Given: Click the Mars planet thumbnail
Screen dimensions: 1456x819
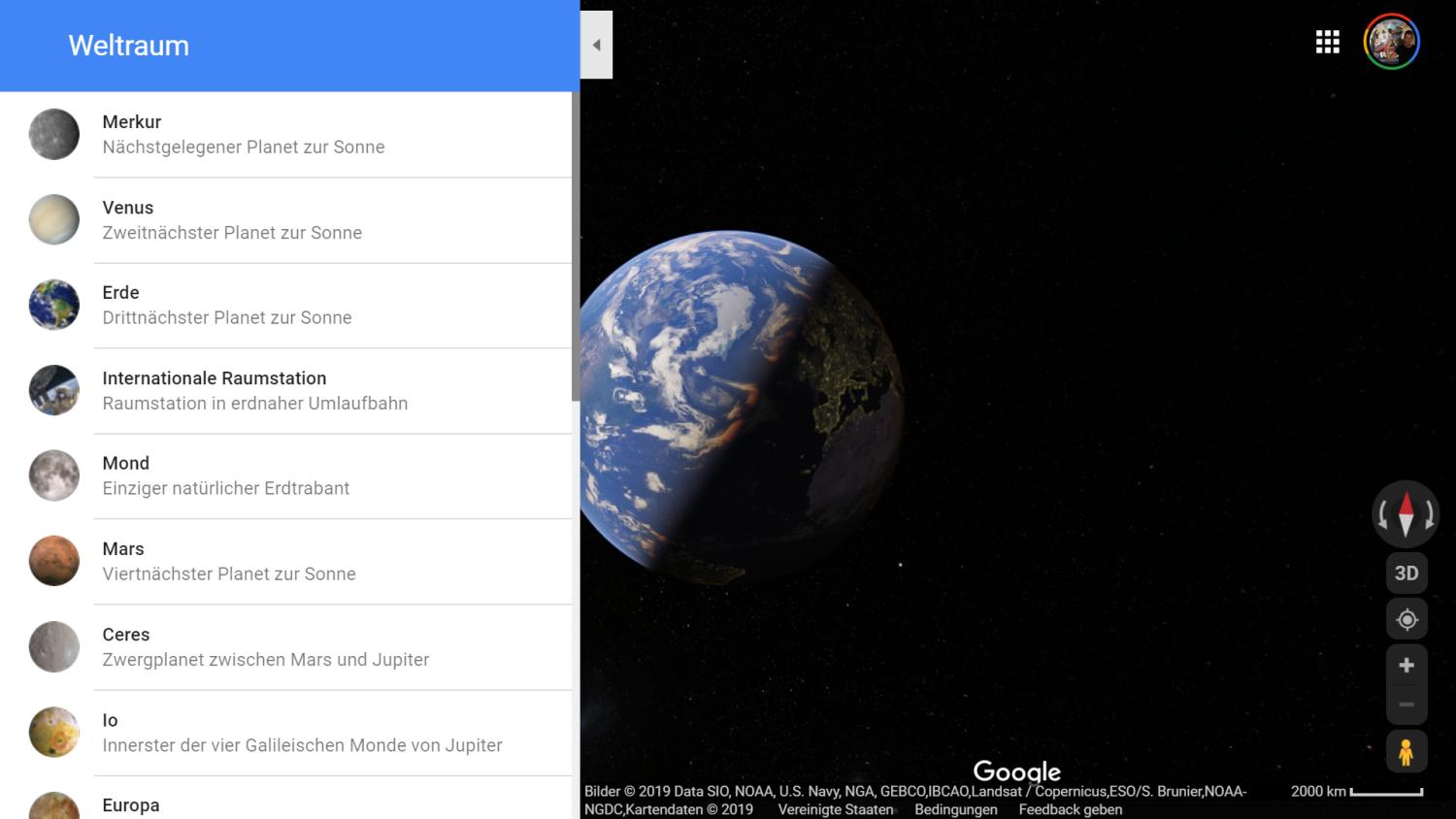Looking at the screenshot, I should [54, 561].
